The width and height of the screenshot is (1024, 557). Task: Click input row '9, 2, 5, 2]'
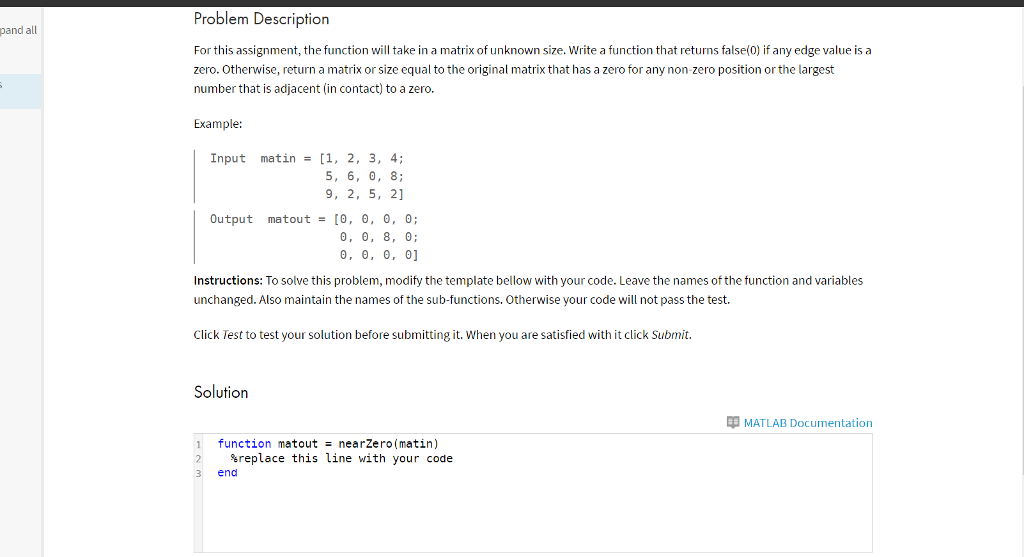click(364, 194)
